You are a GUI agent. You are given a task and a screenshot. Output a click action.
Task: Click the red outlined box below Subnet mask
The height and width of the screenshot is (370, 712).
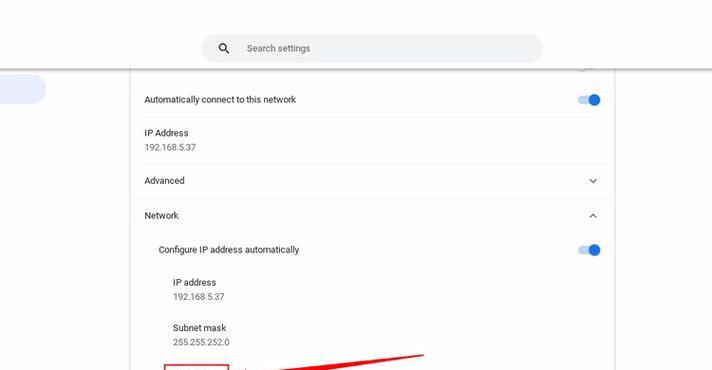tap(196, 367)
